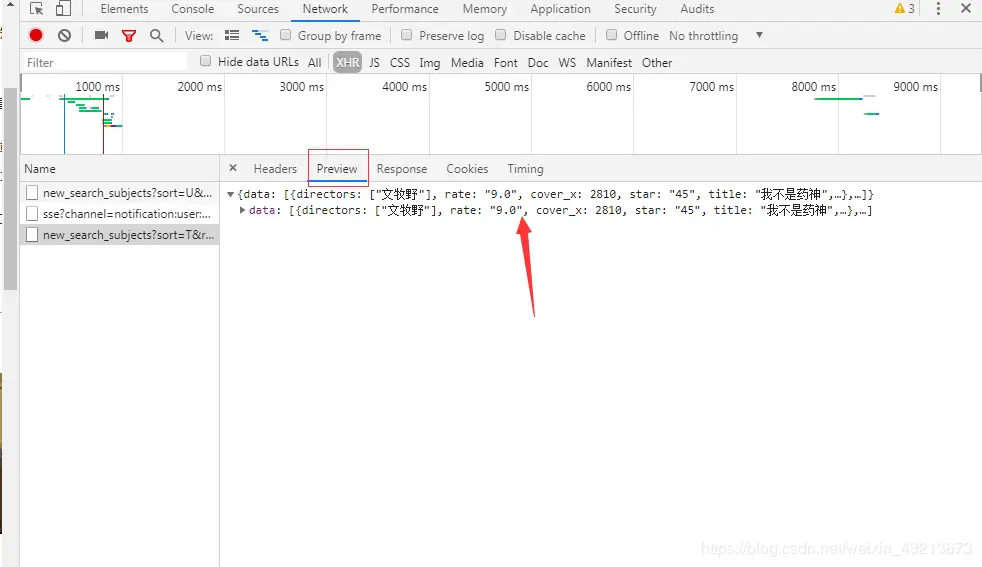Click the Name column header
The height and width of the screenshot is (567, 982).
coord(120,169)
